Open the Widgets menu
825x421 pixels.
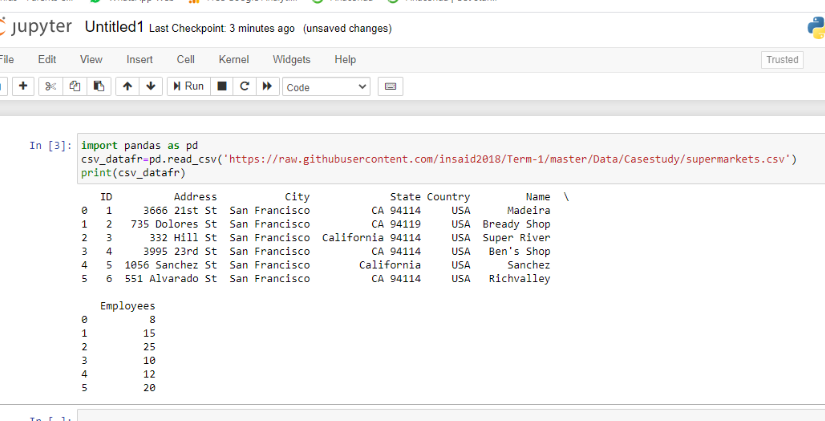tap(291, 59)
